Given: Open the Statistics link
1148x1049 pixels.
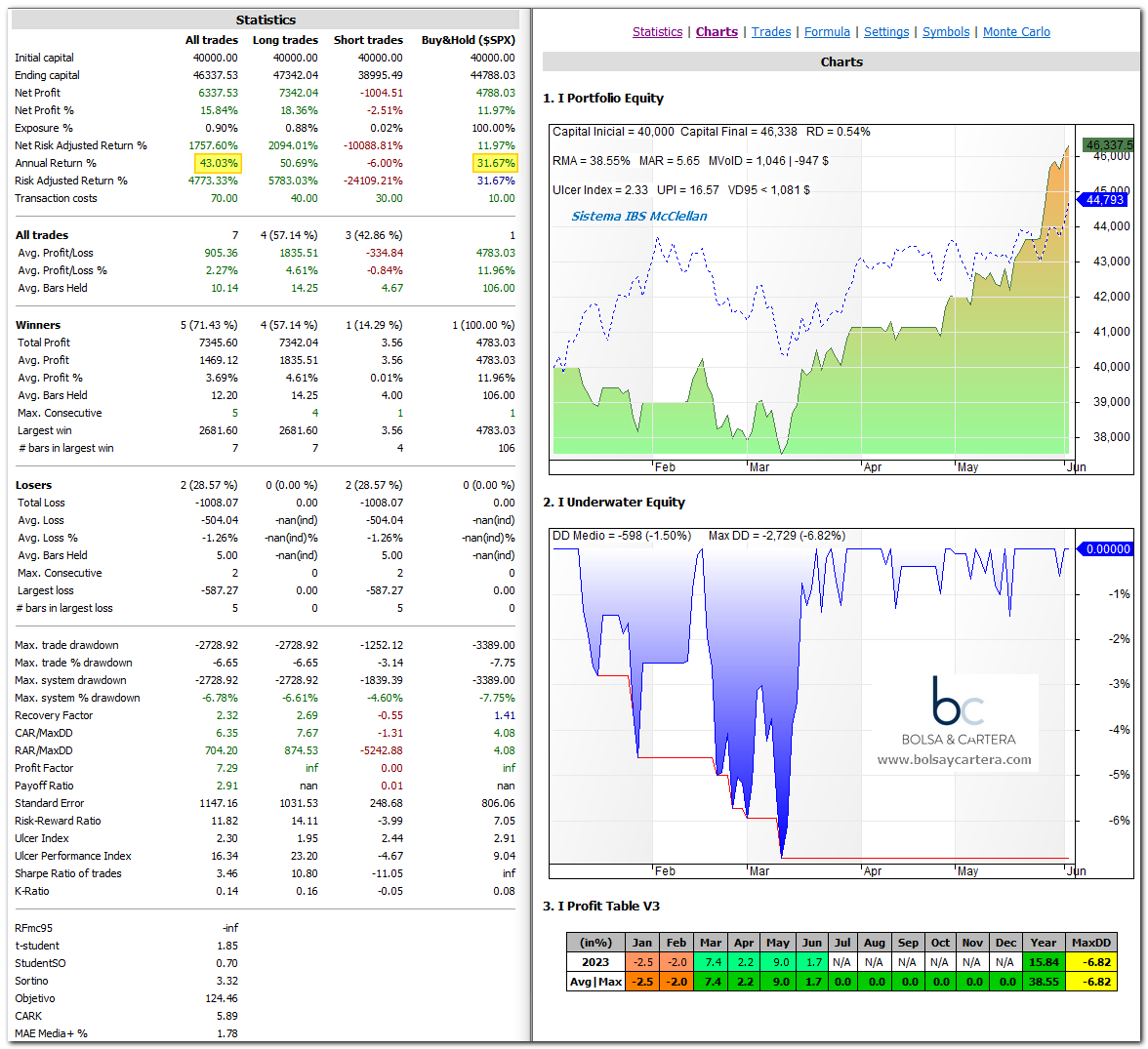Looking at the screenshot, I should (x=657, y=31).
